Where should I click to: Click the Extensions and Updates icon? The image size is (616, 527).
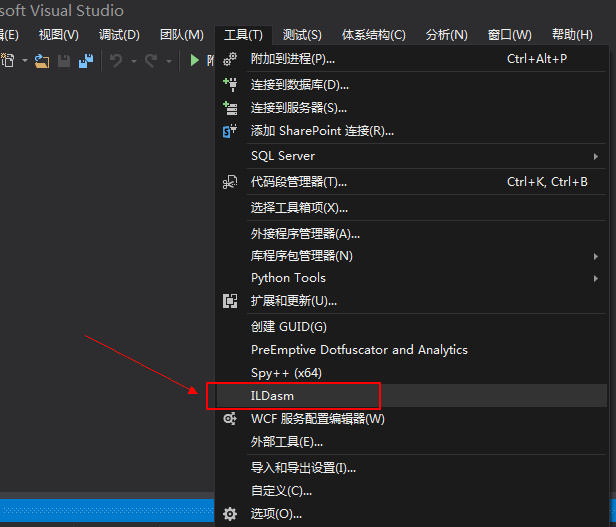[230, 301]
